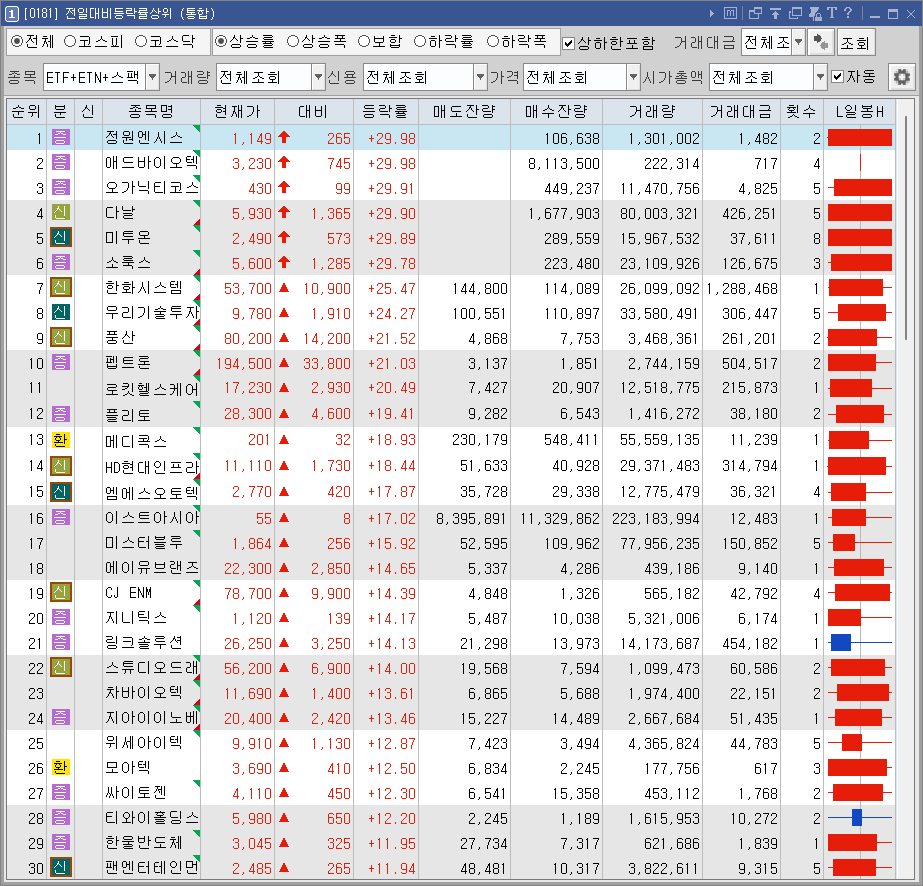Image resolution: width=923 pixels, height=886 pixels.
Task: Click the red up-triangle on 한화시스템 row
Action: click(284, 288)
